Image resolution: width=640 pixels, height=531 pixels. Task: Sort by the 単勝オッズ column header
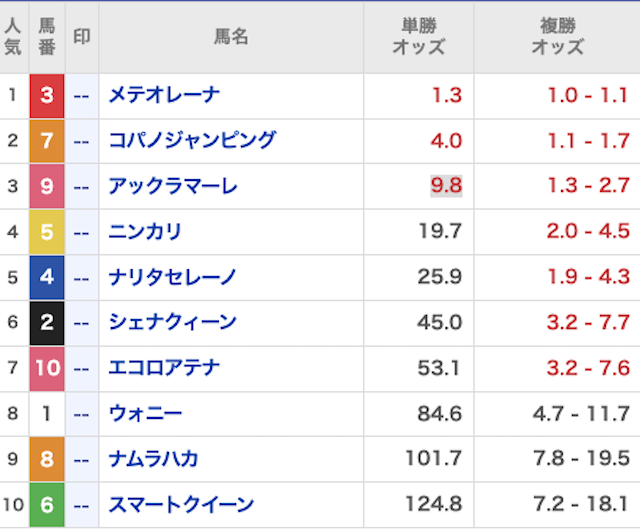point(418,37)
